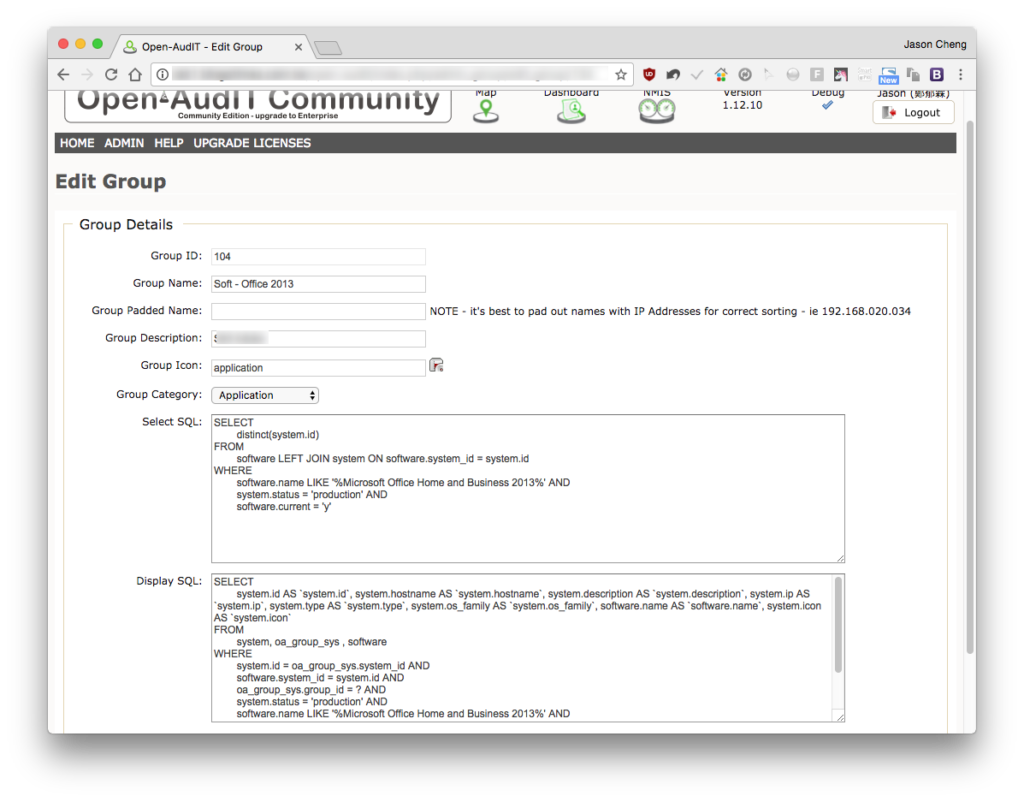Open the Dashboard icon
Screen dimensions: 1024x802
point(571,111)
